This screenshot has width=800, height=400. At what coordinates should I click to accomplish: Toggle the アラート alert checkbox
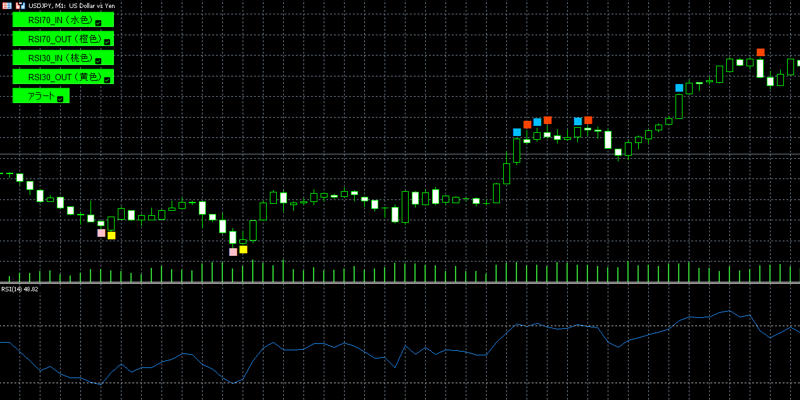(60, 98)
